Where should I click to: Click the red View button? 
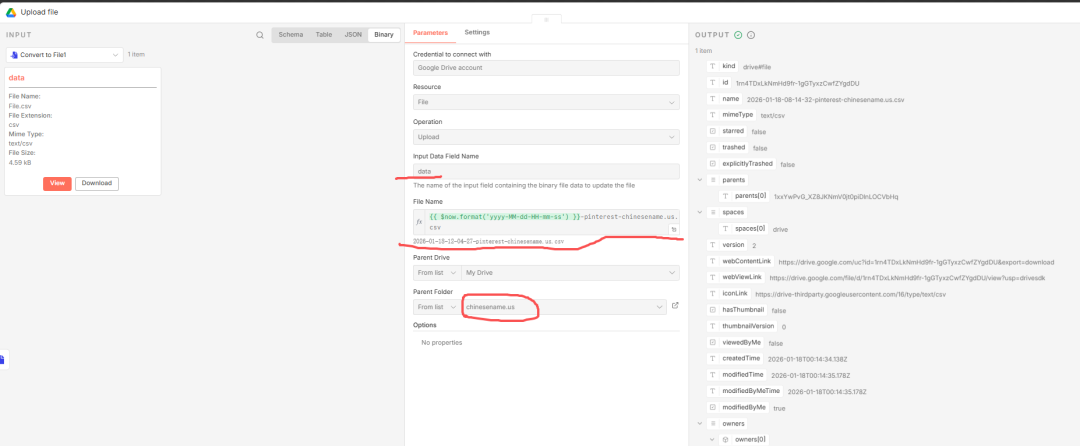pyautogui.click(x=57, y=183)
